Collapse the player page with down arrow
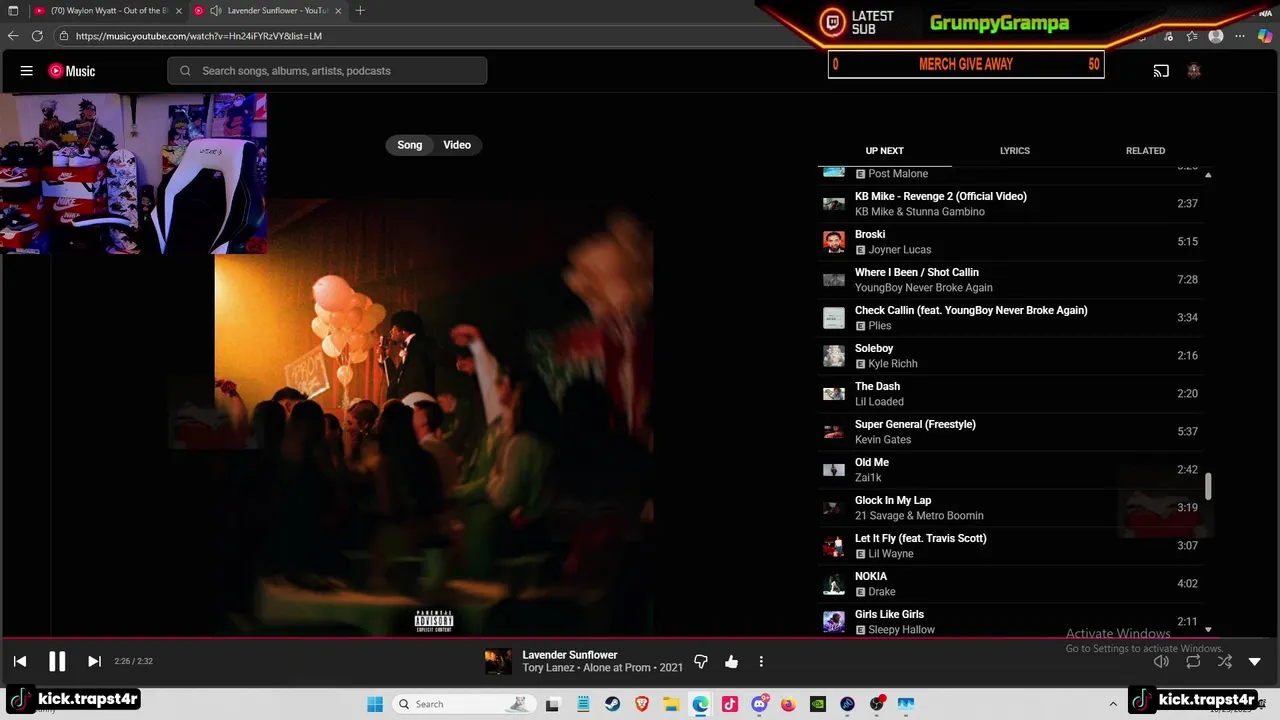Screen dimensions: 1280x720 (x=1255, y=661)
